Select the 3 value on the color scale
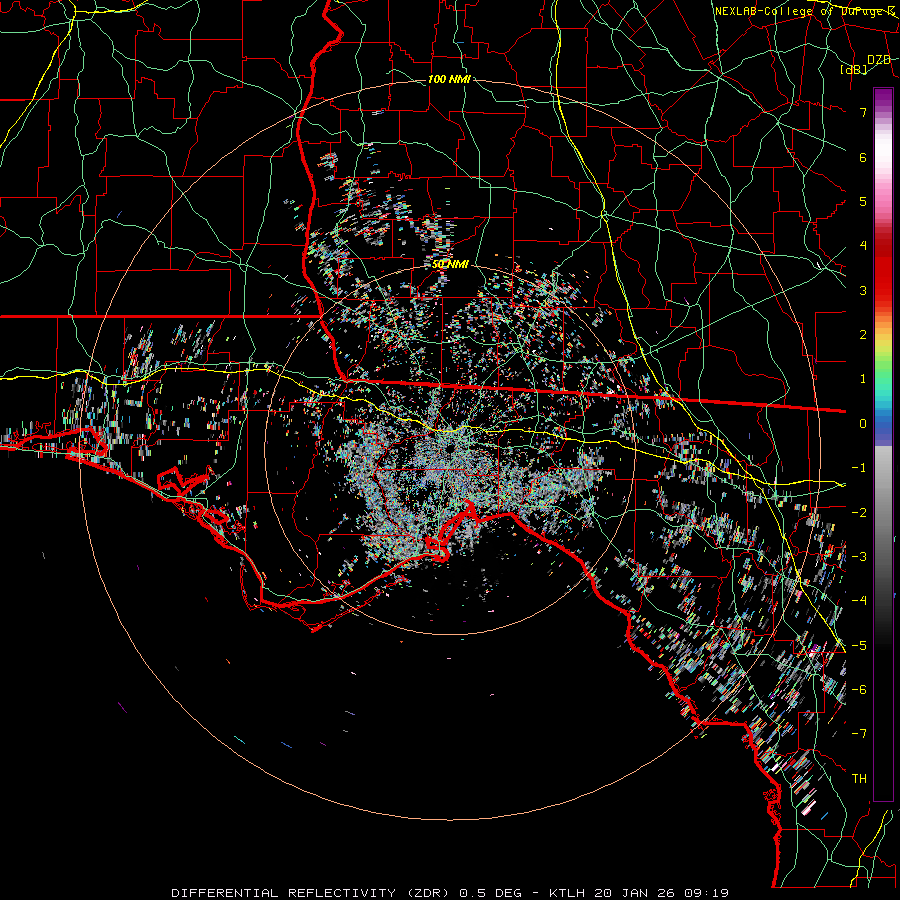The image size is (900, 900). 863,290
